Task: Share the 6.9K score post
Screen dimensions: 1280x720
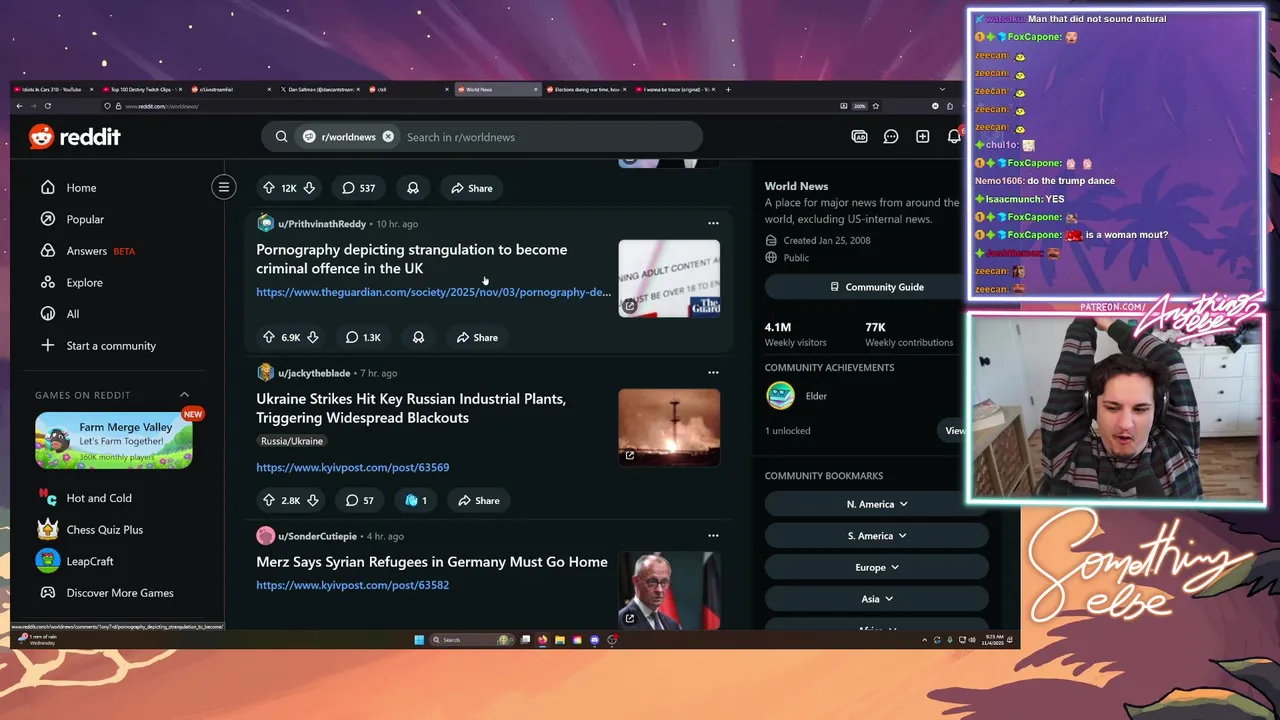Action: [477, 337]
